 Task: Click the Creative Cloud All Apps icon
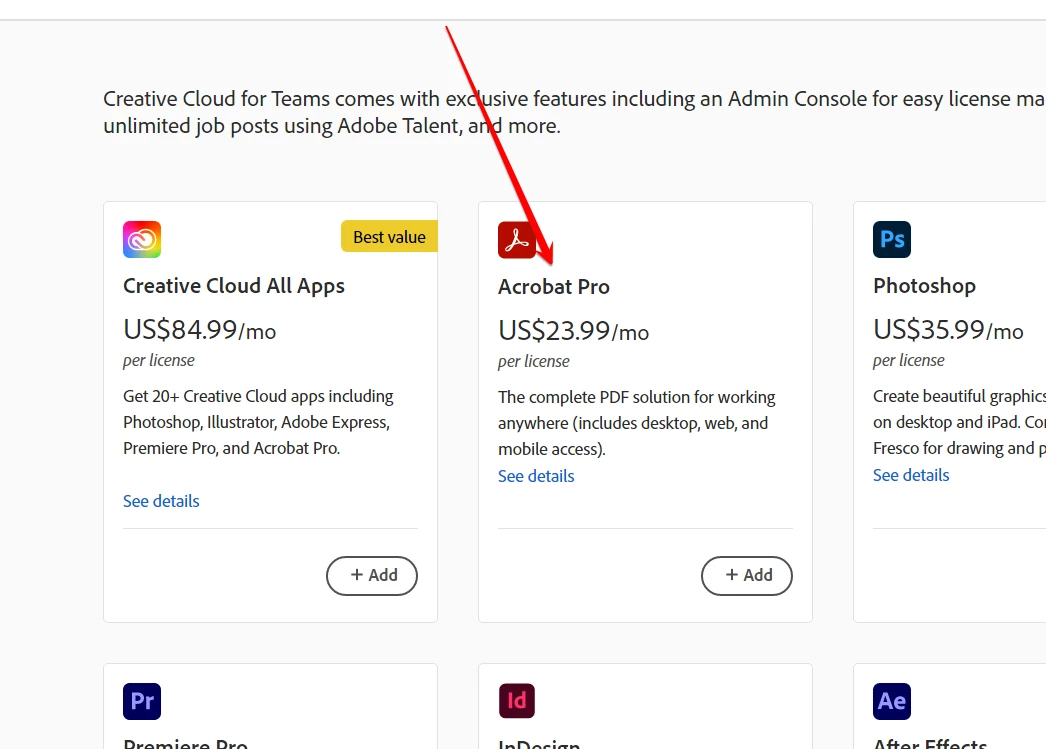[142, 239]
